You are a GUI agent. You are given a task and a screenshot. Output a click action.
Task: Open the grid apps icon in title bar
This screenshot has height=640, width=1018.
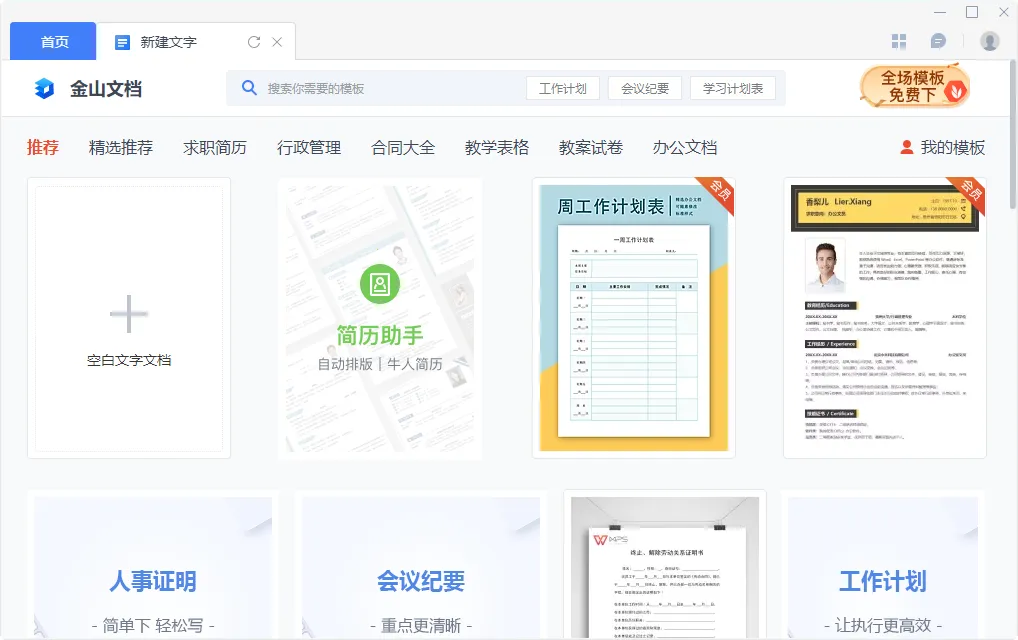click(899, 41)
